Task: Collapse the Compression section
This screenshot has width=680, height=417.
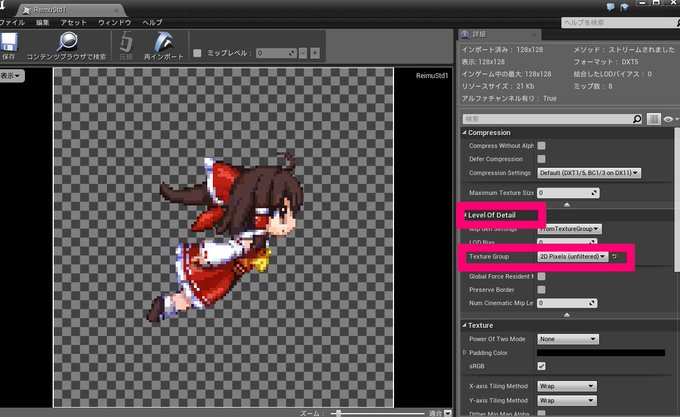Action: point(464,133)
